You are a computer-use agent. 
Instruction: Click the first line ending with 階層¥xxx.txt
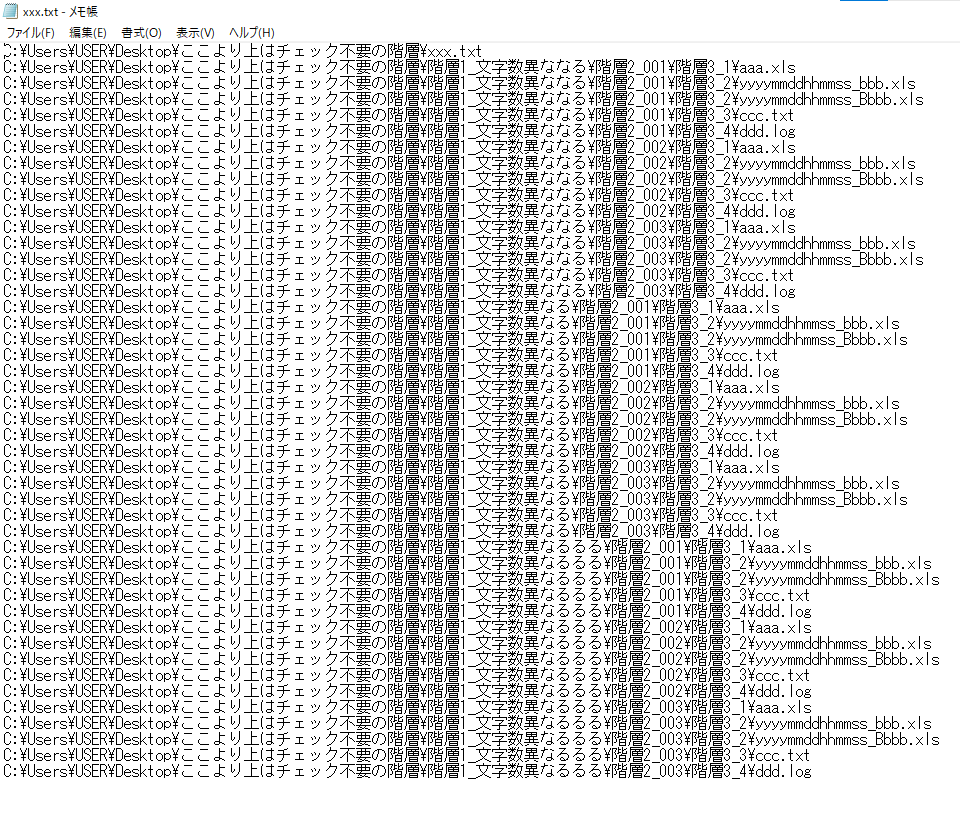pos(242,51)
